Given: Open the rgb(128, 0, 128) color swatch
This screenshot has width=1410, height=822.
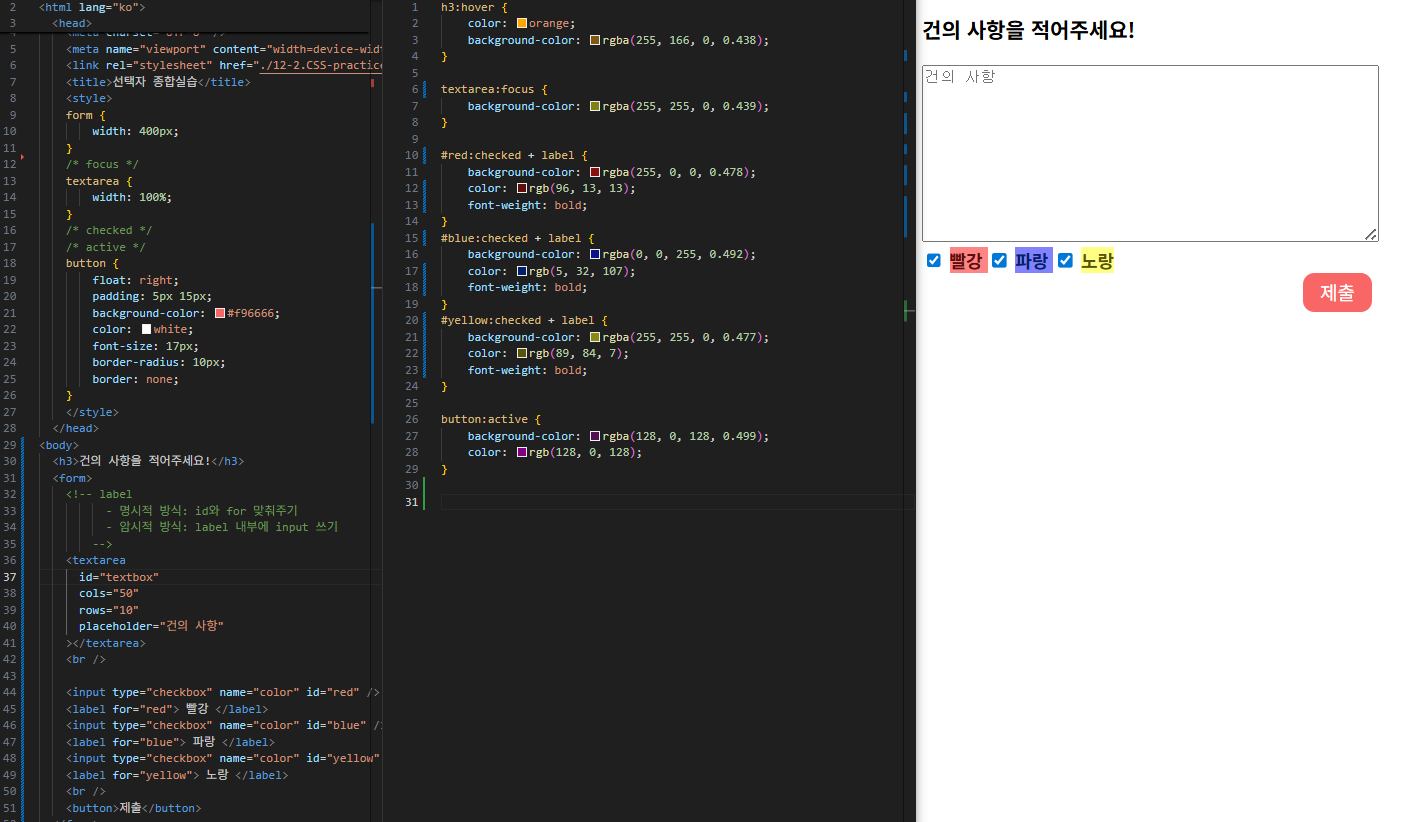Looking at the screenshot, I should coord(522,452).
